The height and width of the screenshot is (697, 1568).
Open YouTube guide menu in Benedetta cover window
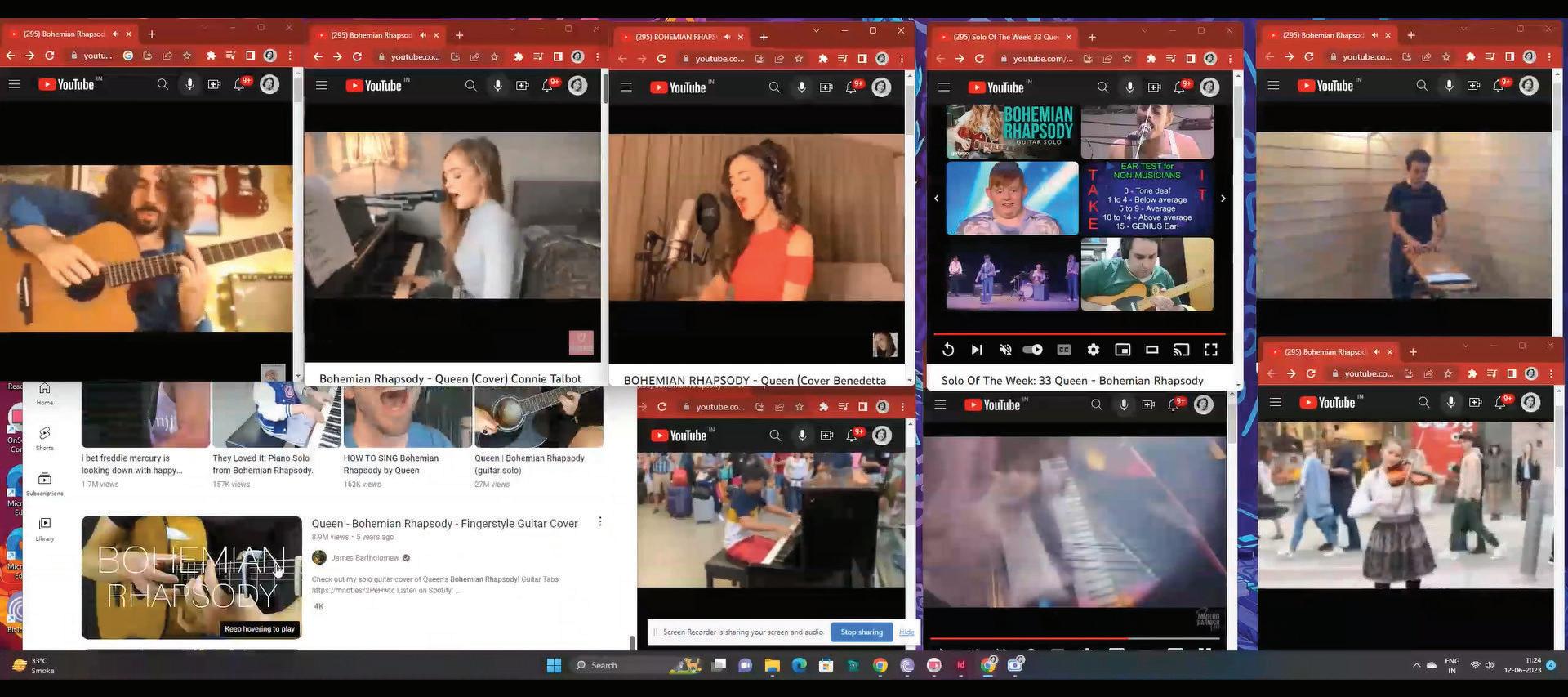[x=626, y=87]
